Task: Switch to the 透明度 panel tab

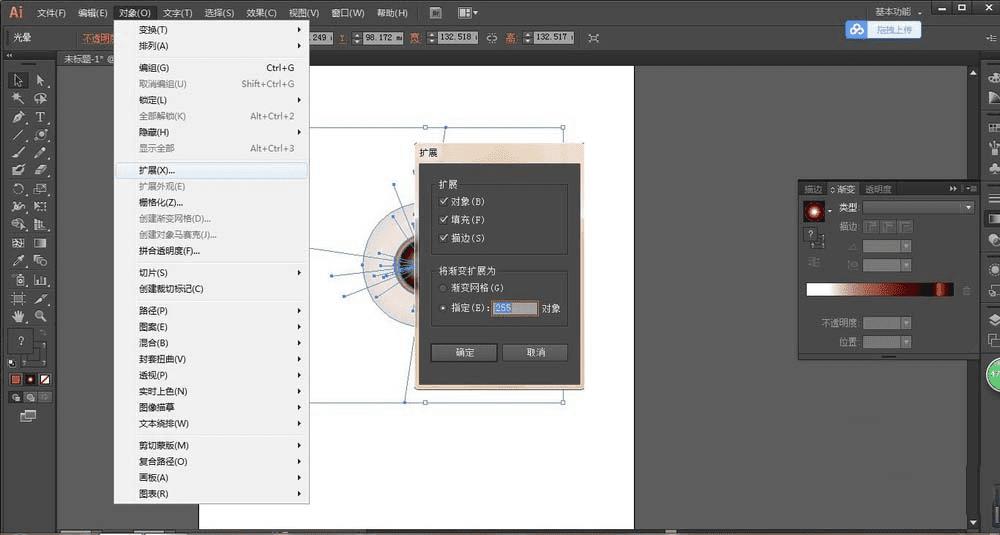Action: pos(878,189)
